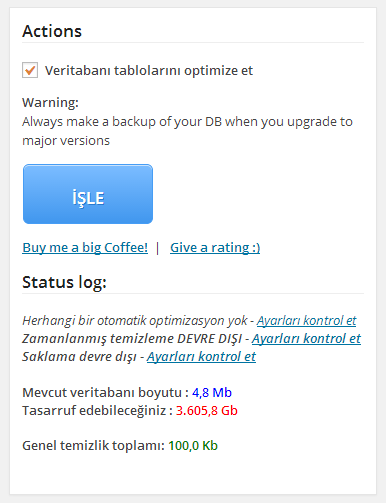Open Ayarları kontrol et beside Saklama devre dışı

click(201, 356)
